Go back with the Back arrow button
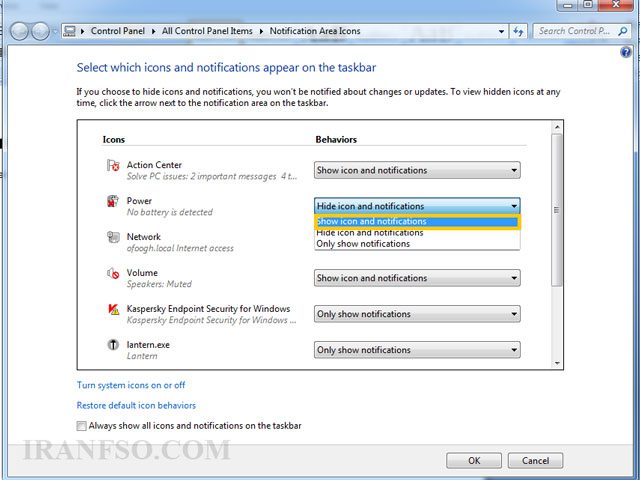Screen dimensions: 640x480 [19, 31]
